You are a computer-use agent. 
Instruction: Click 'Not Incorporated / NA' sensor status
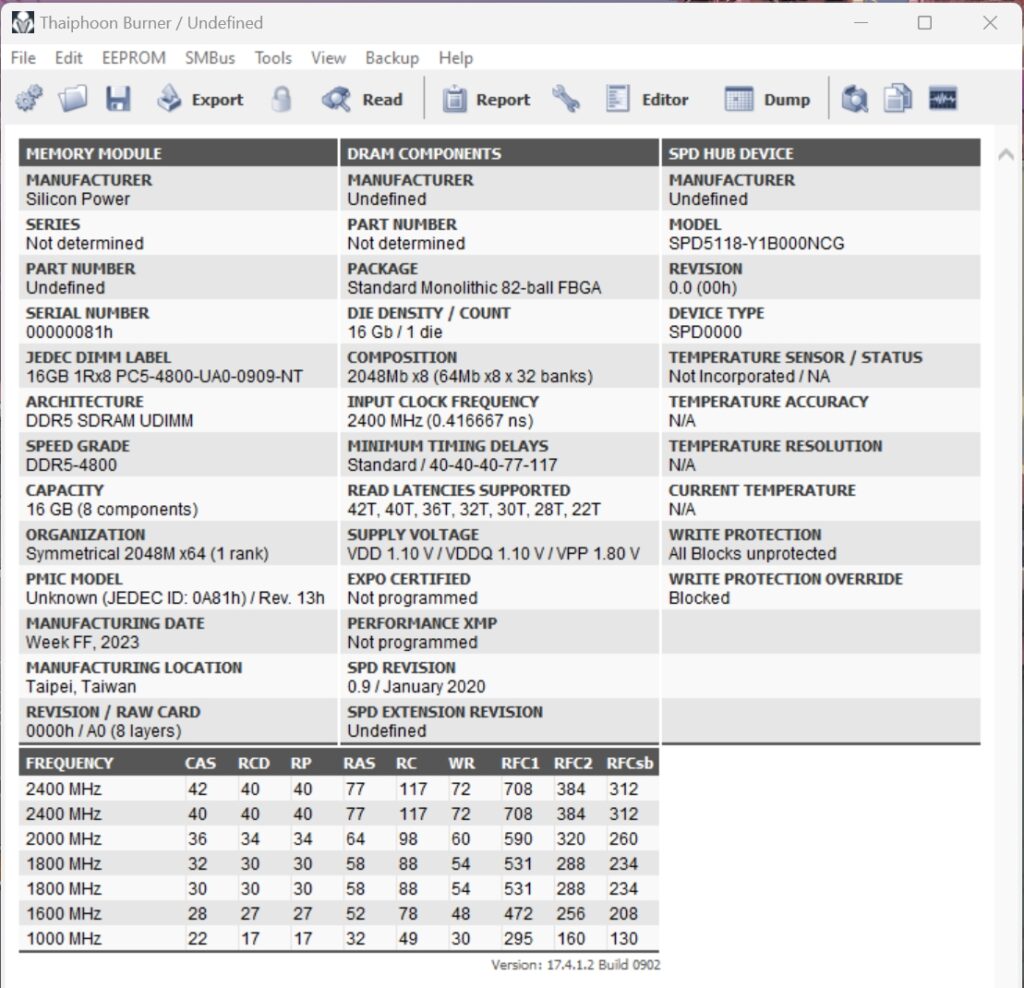pos(749,377)
